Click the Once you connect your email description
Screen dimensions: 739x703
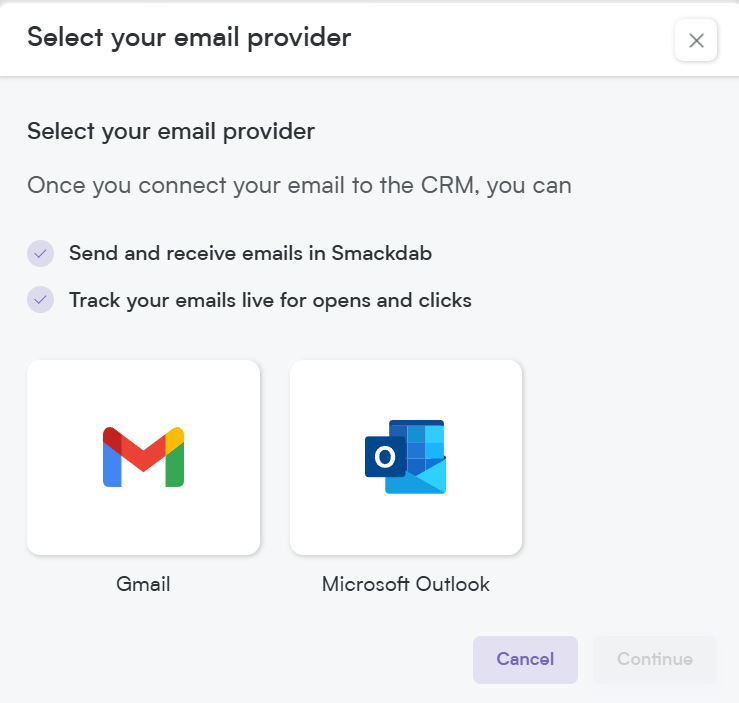click(299, 186)
